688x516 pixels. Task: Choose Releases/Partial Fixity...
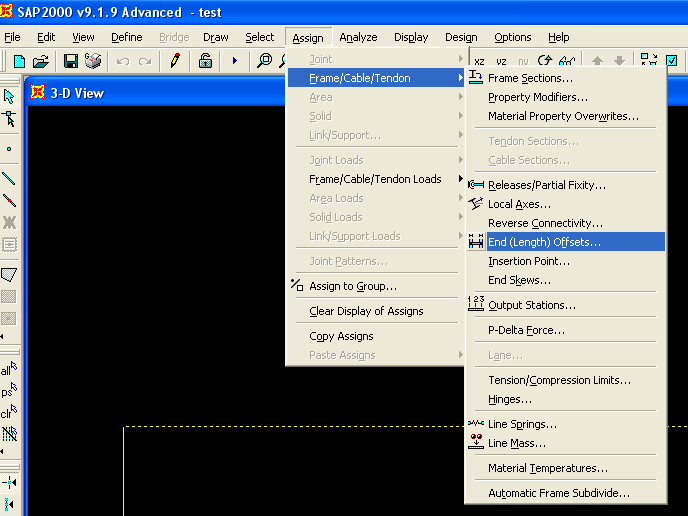point(566,185)
